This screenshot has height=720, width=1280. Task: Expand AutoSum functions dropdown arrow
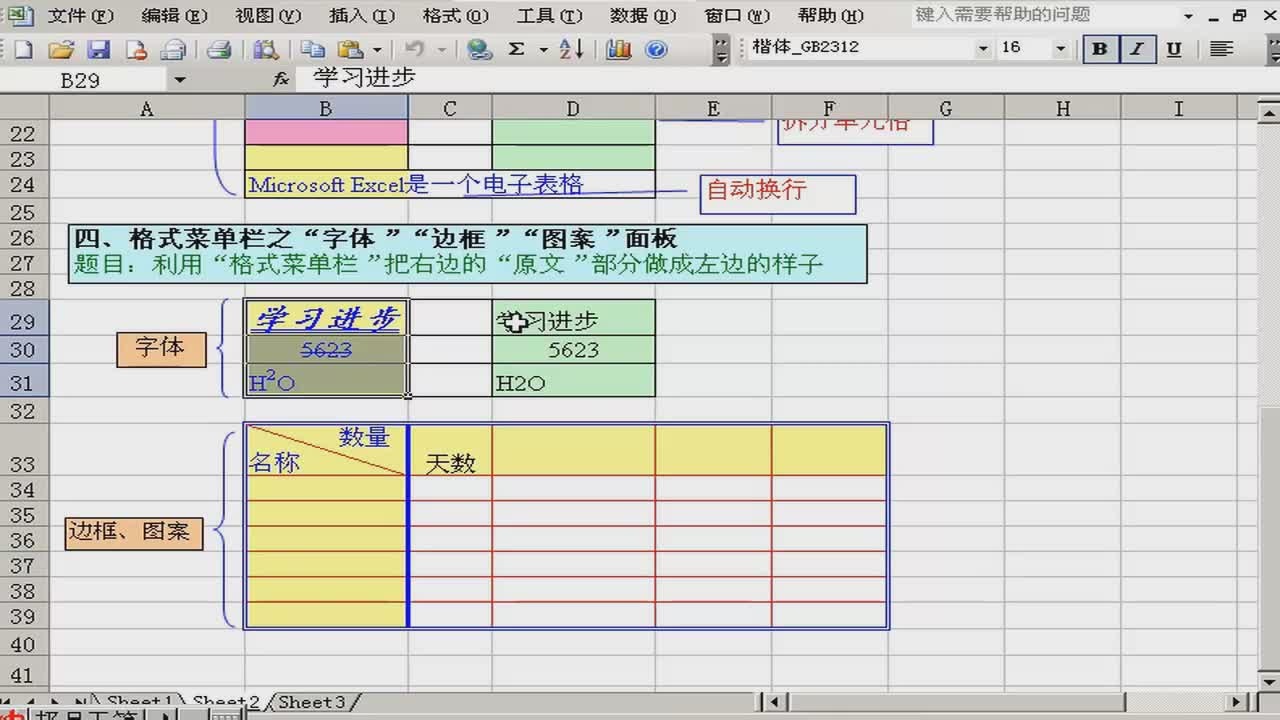click(x=543, y=49)
